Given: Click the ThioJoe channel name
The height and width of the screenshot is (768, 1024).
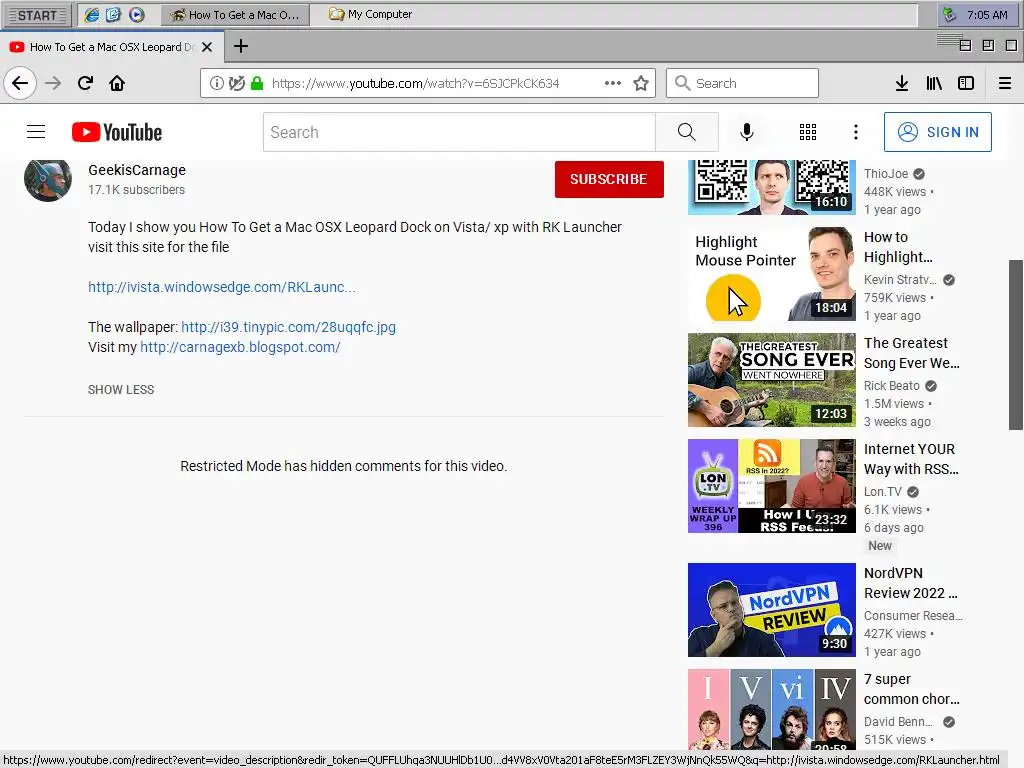Looking at the screenshot, I should 886,174.
